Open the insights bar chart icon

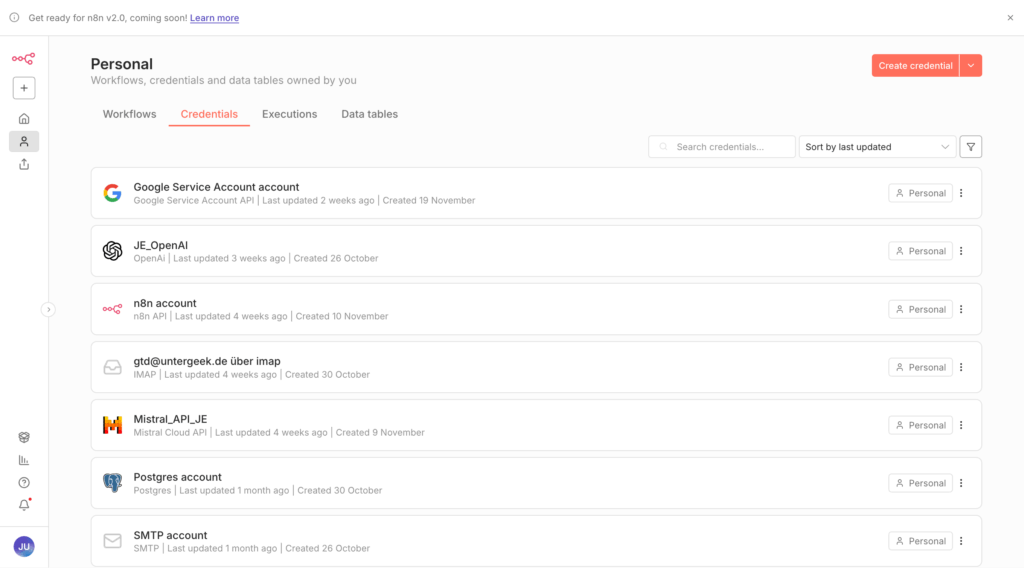[x=24, y=460]
